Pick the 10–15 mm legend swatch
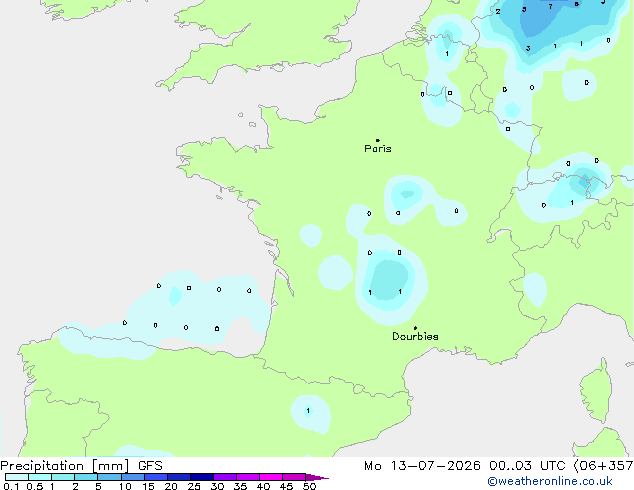Screen dimensions: 634x490 pos(133,477)
